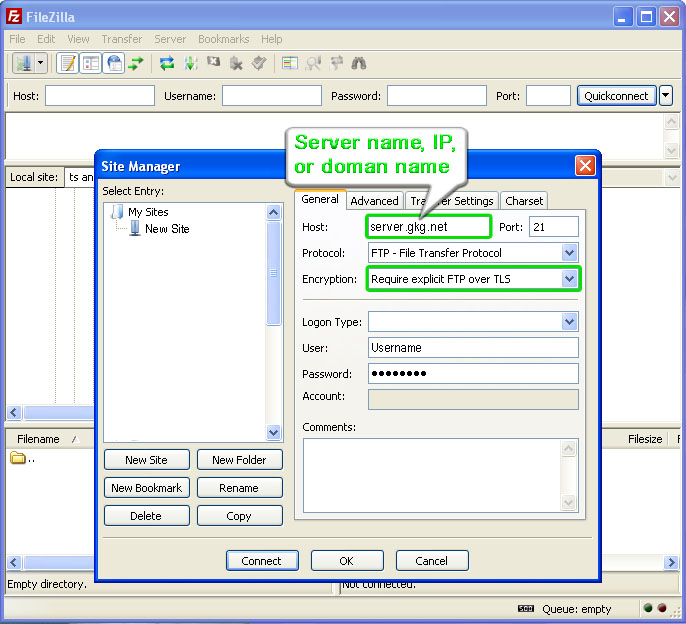This screenshot has width=686, height=624.
Task: Click the red activity LED in the status bar
Action: tap(662, 608)
